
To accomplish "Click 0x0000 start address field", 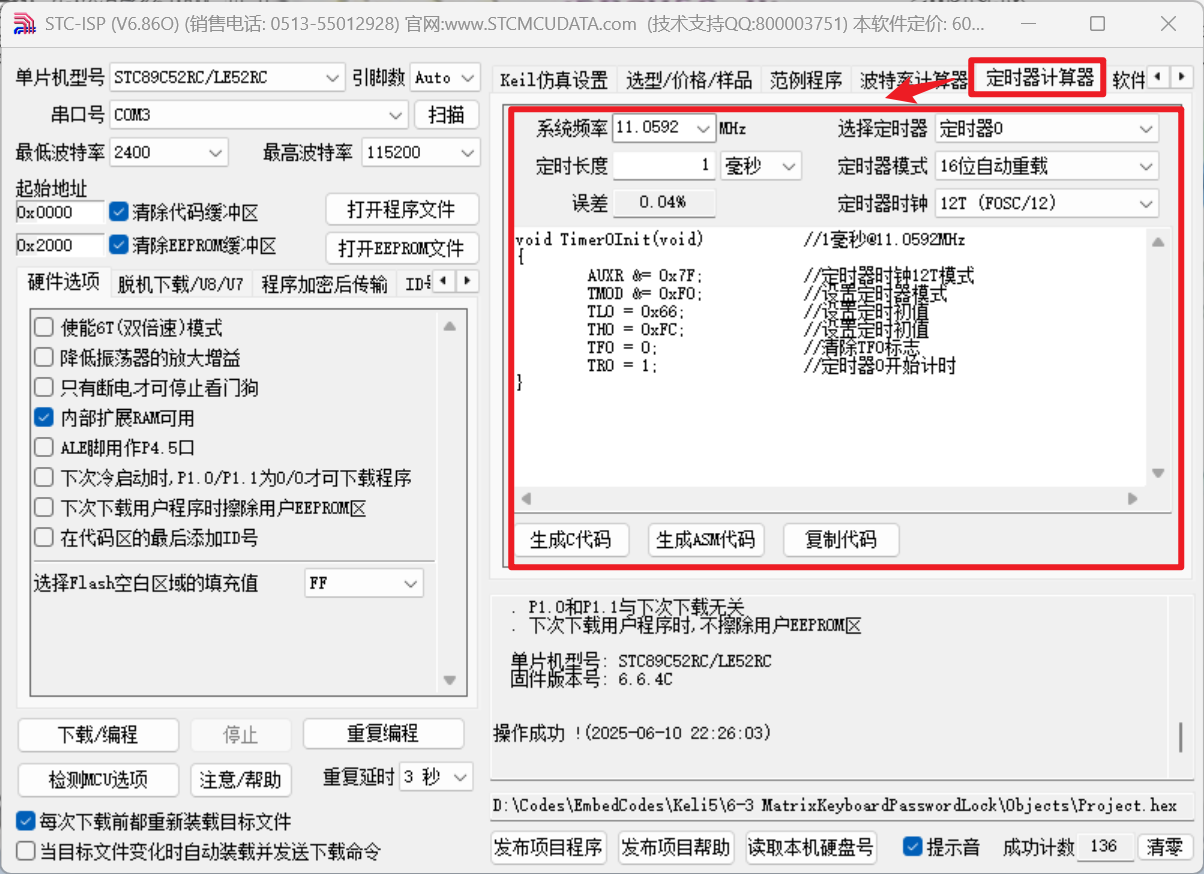I will point(60,213).
